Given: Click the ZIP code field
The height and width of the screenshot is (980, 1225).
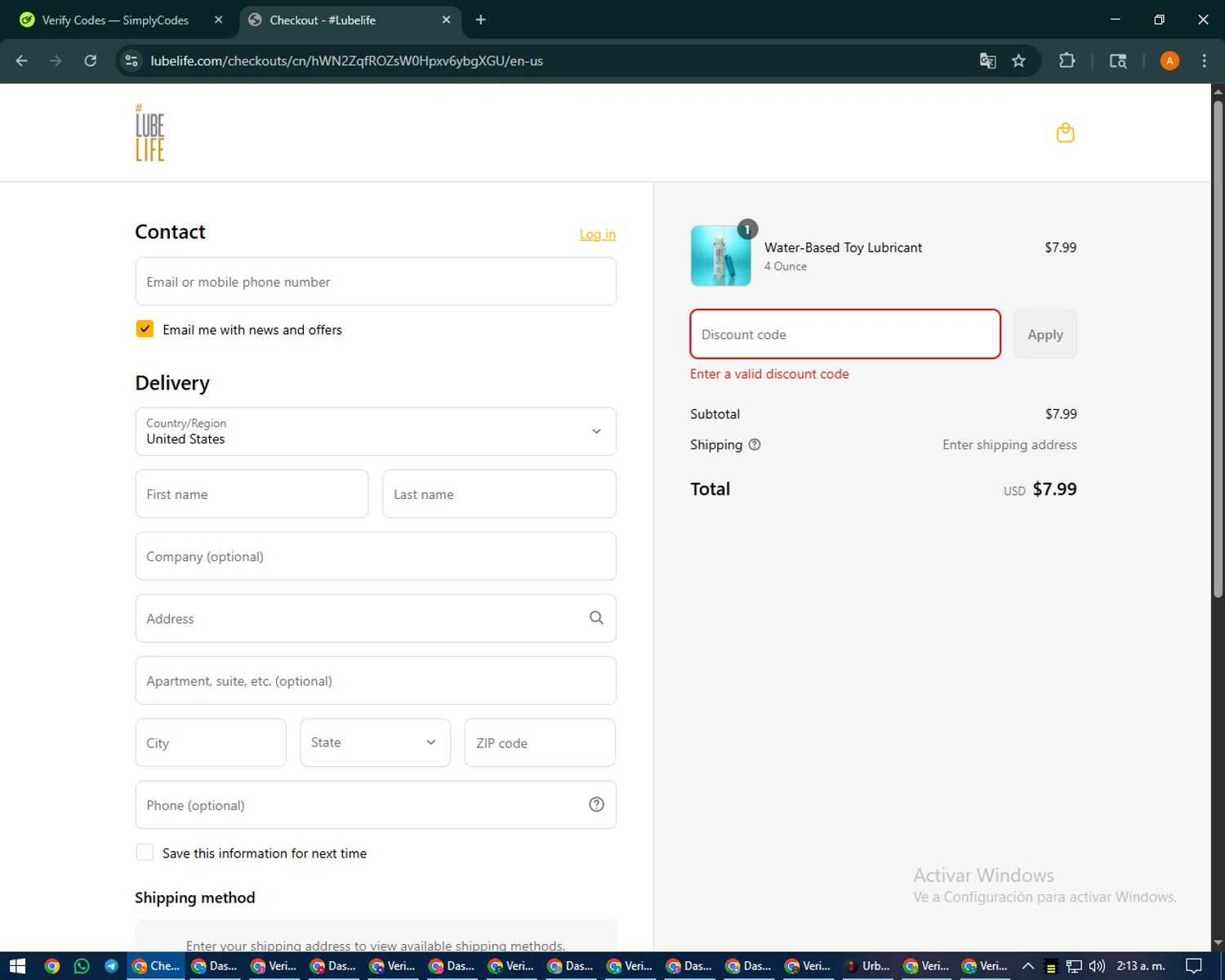Looking at the screenshot, I should coord(540,742).
